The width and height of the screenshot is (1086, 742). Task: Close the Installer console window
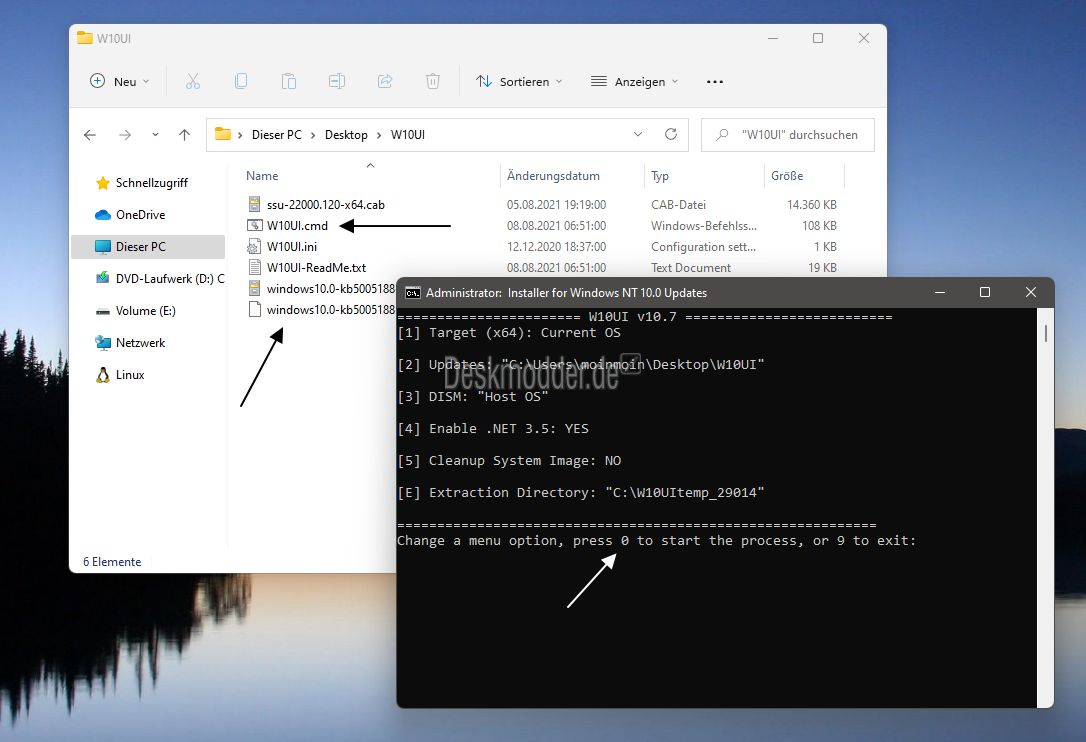click(1031, 292)
